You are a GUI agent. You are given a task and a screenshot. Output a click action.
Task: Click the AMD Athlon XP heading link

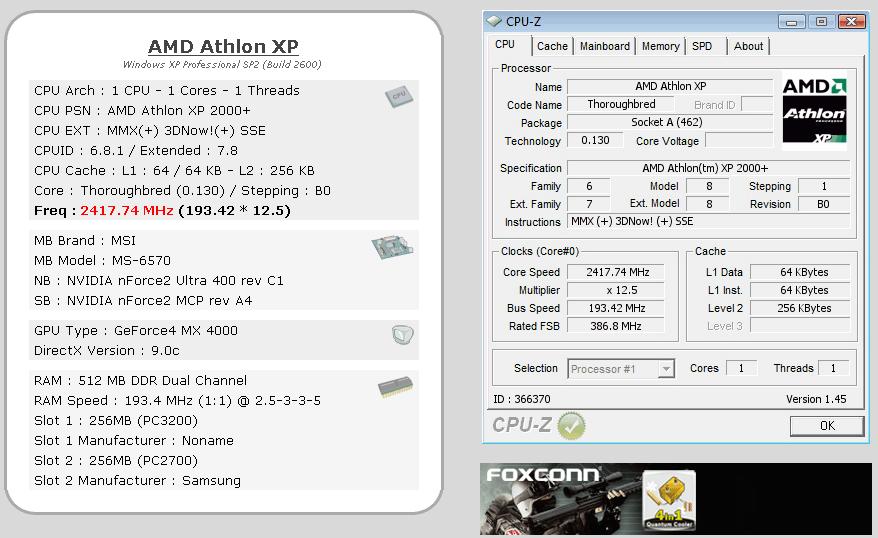click(x=223, y=46)
